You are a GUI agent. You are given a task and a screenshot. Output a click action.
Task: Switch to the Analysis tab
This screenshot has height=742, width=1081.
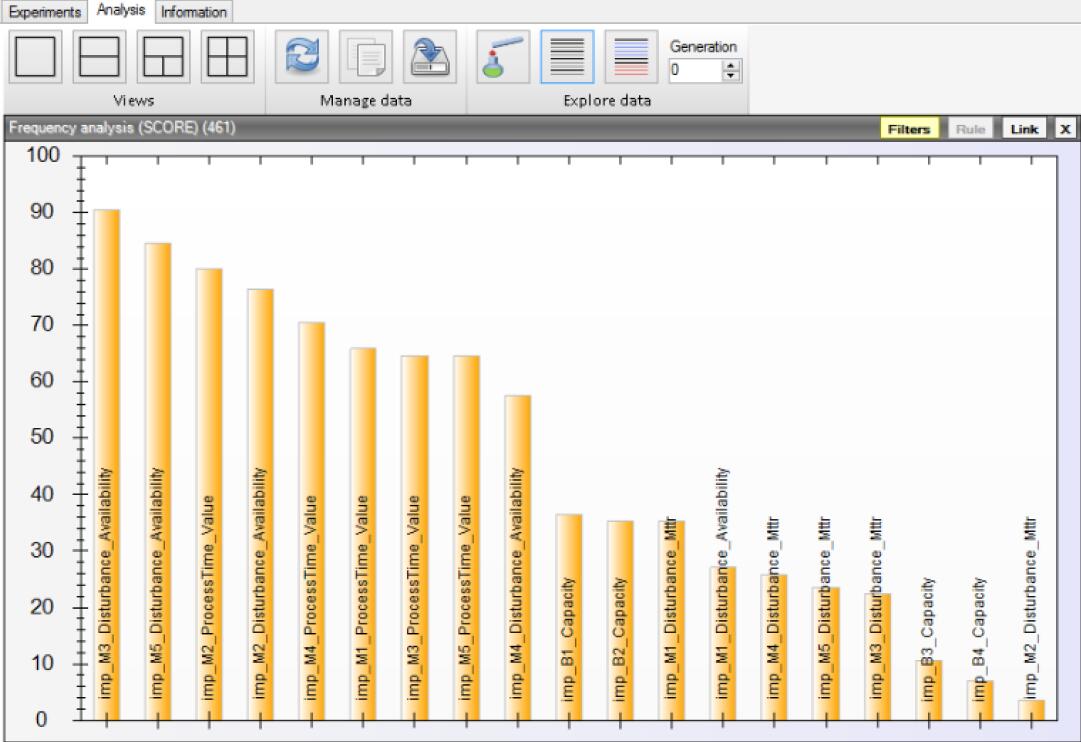121,10
